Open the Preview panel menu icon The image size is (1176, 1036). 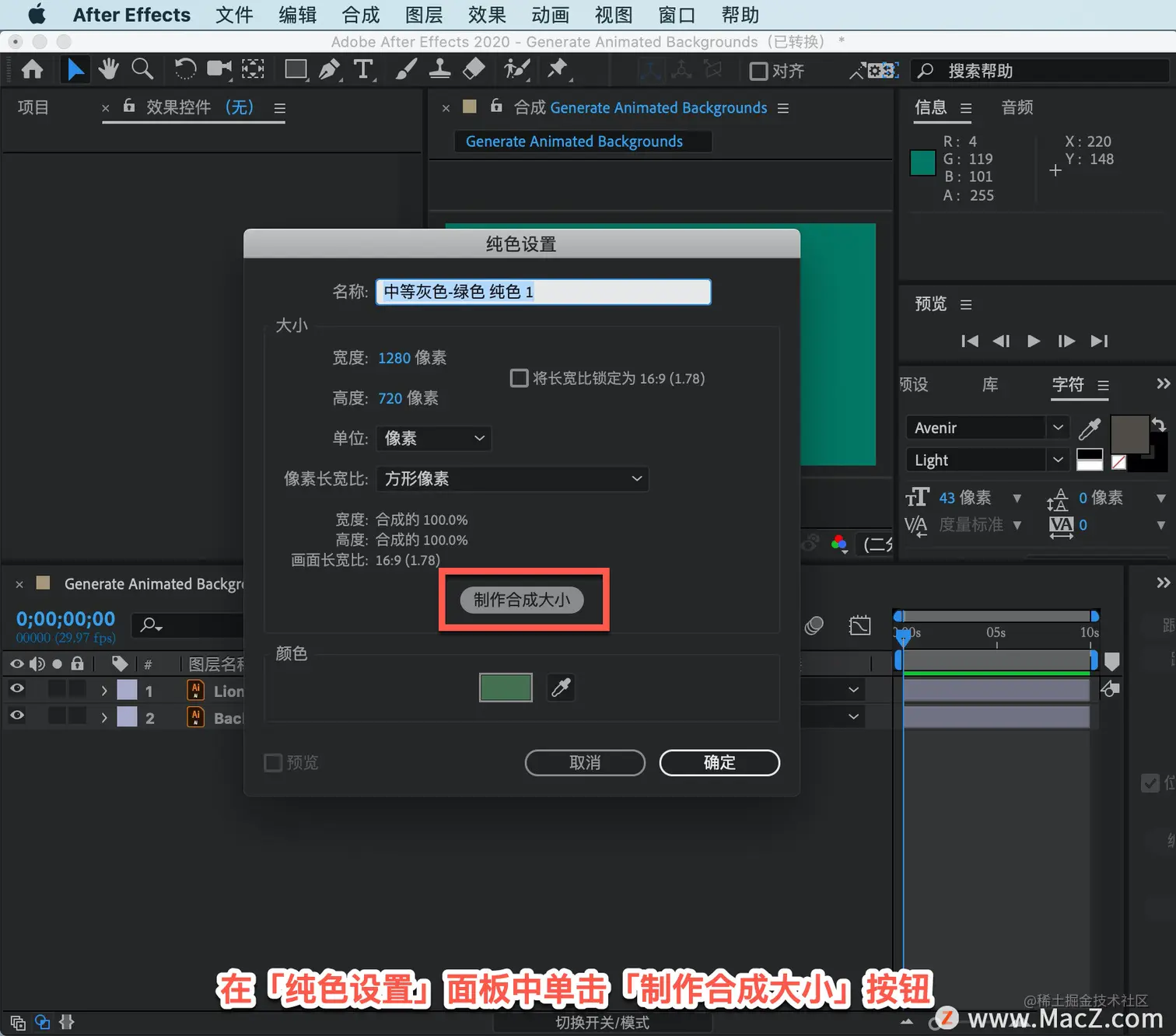966,305
